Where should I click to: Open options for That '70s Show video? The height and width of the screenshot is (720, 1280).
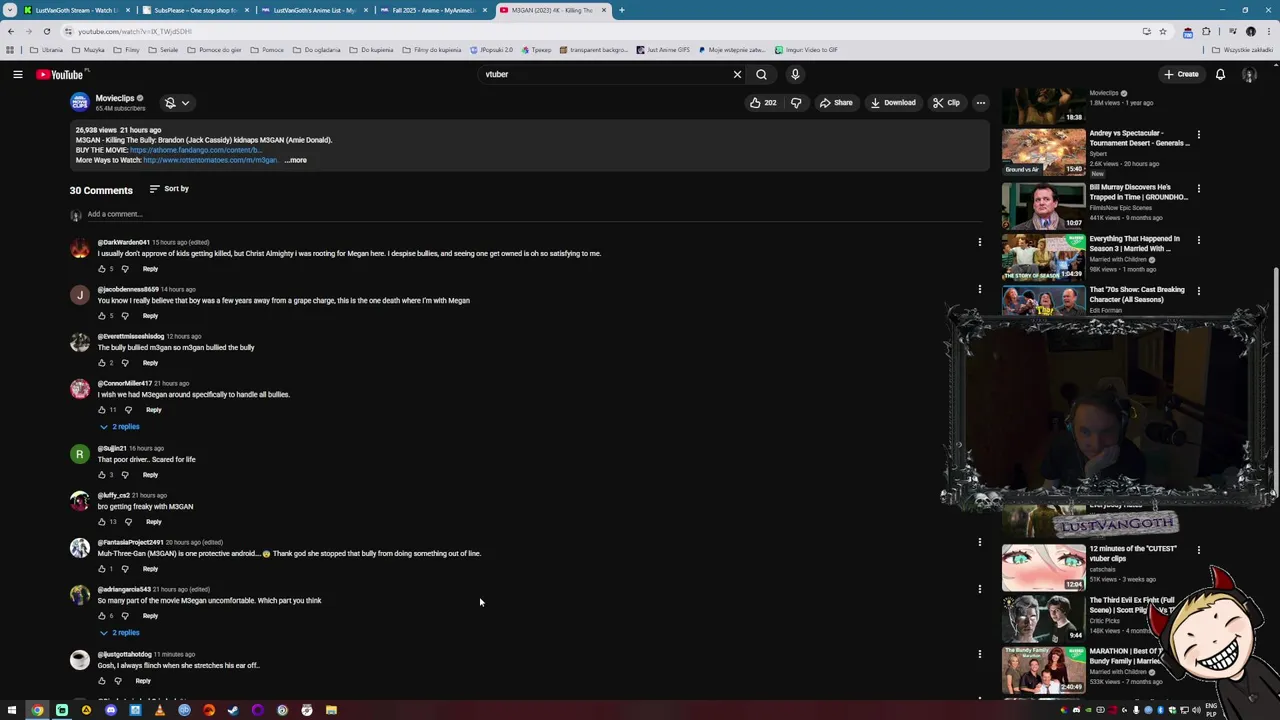click(1198, 291)
